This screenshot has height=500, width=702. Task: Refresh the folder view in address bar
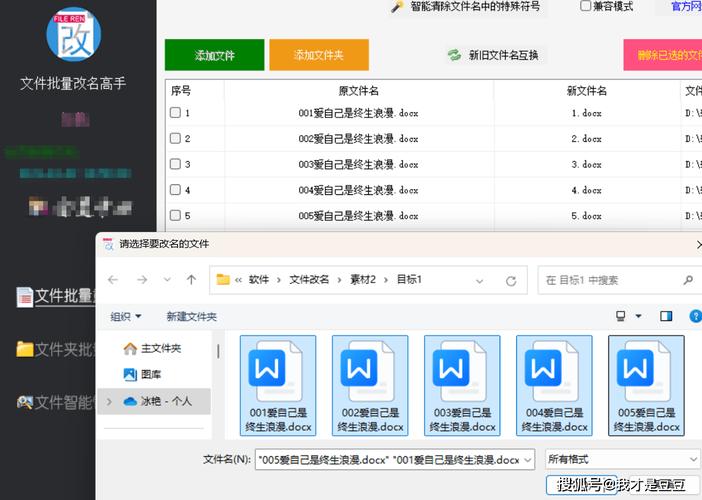(x=512, y=280)
